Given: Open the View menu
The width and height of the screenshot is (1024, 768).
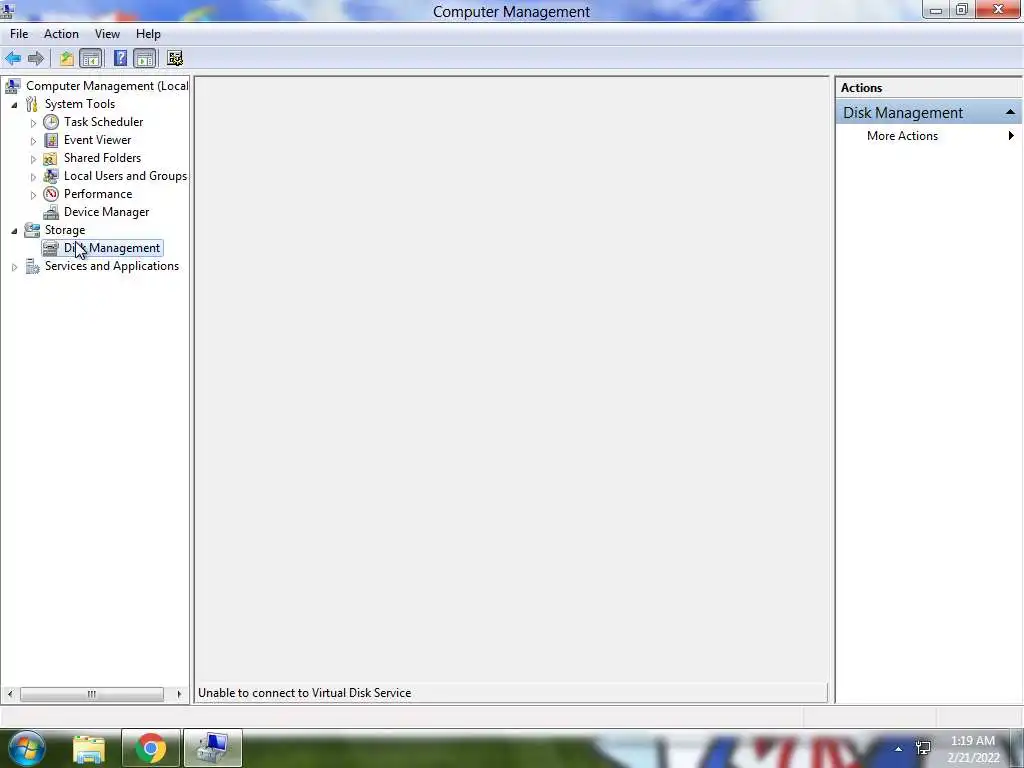Looking at the screenshot, I should point(107,34).
